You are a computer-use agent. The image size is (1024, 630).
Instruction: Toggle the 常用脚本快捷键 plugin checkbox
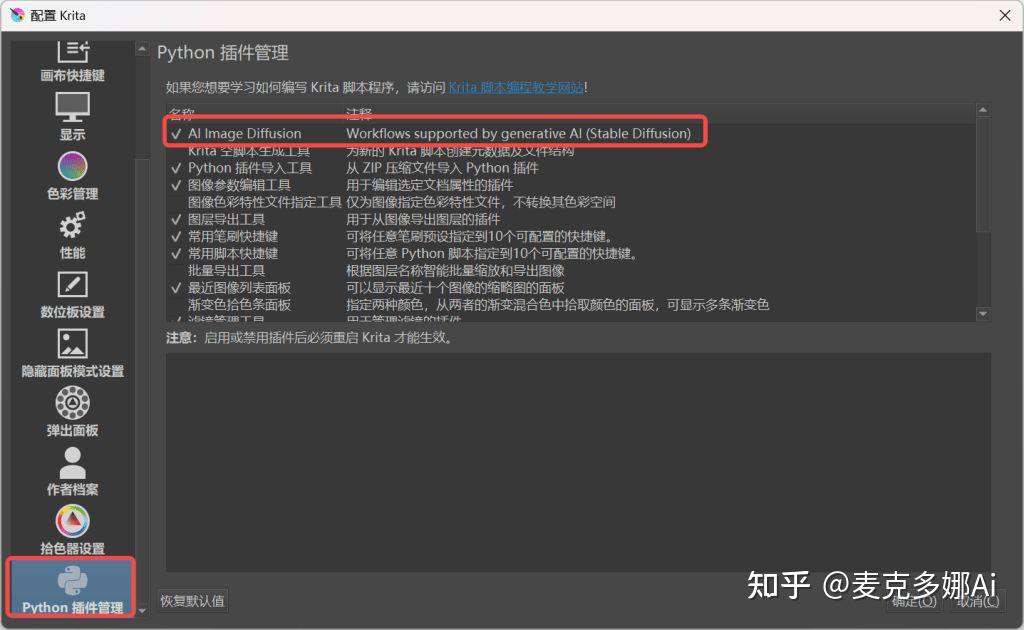[176, 253]
